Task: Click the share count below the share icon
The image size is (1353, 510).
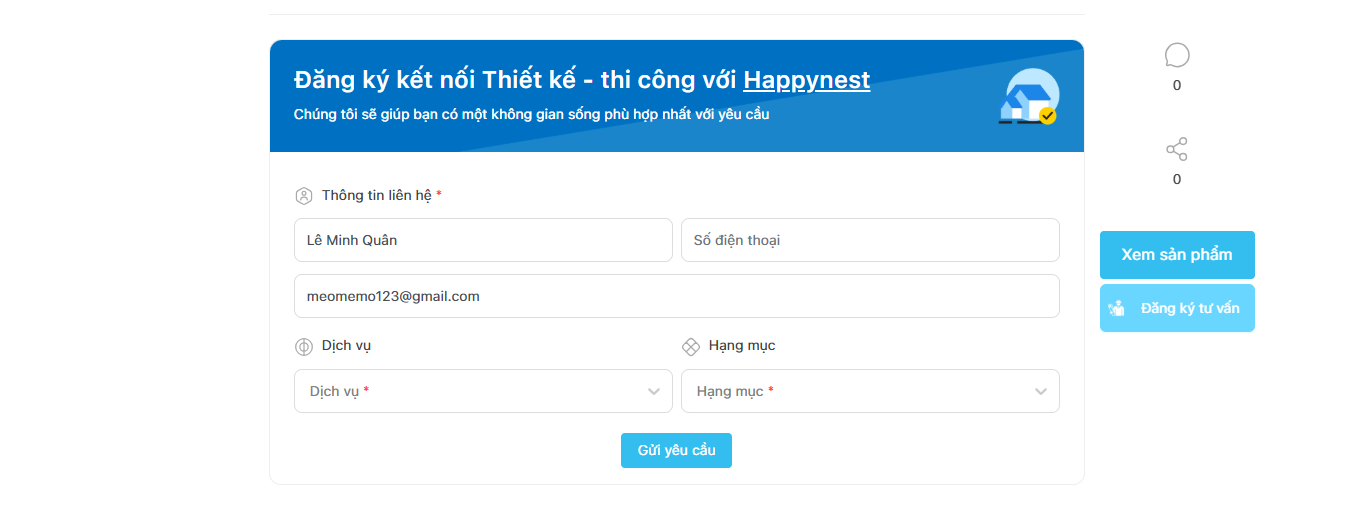Action: coord(1177,180)
